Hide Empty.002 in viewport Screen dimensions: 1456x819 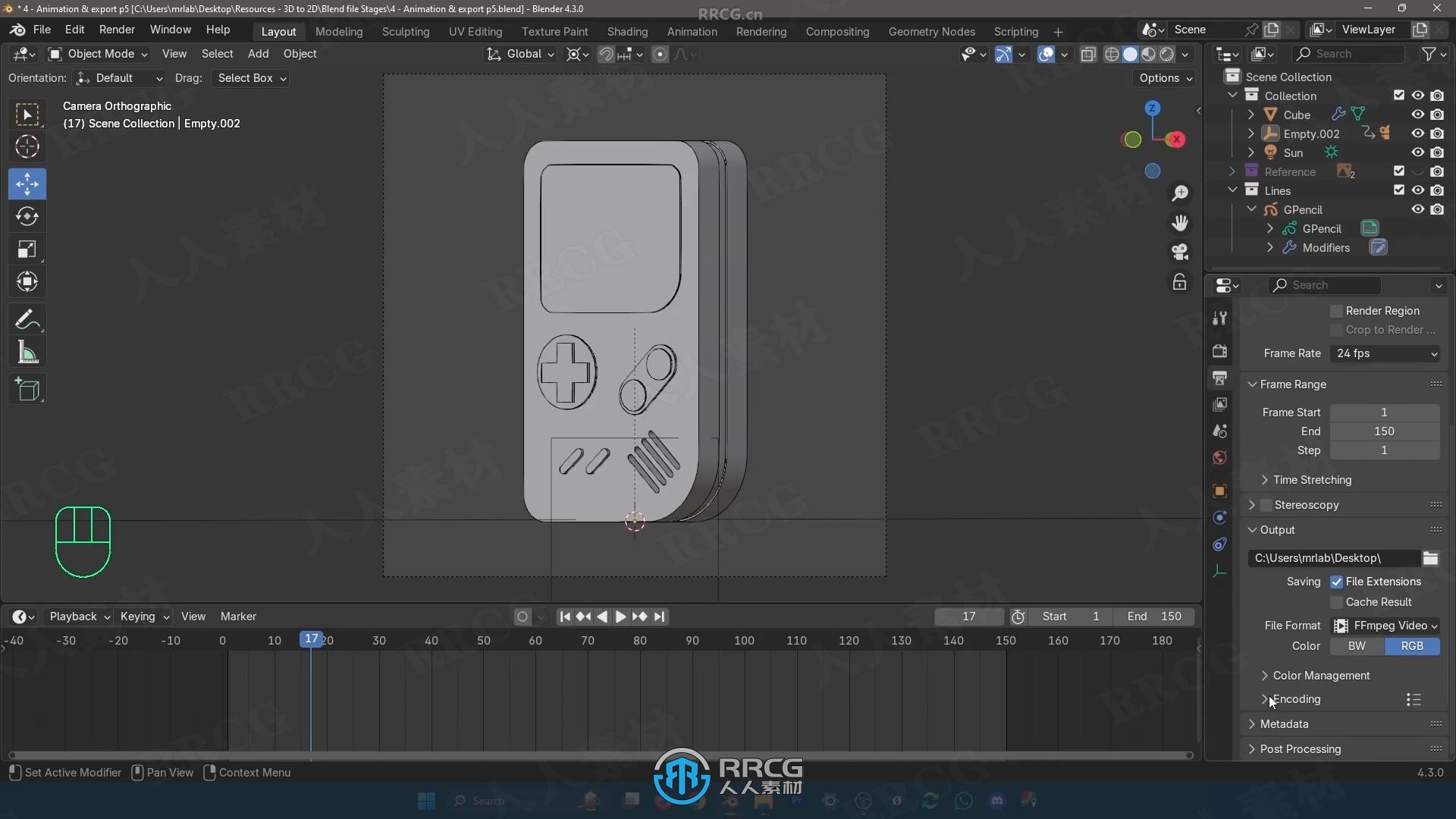[1417, 133]
